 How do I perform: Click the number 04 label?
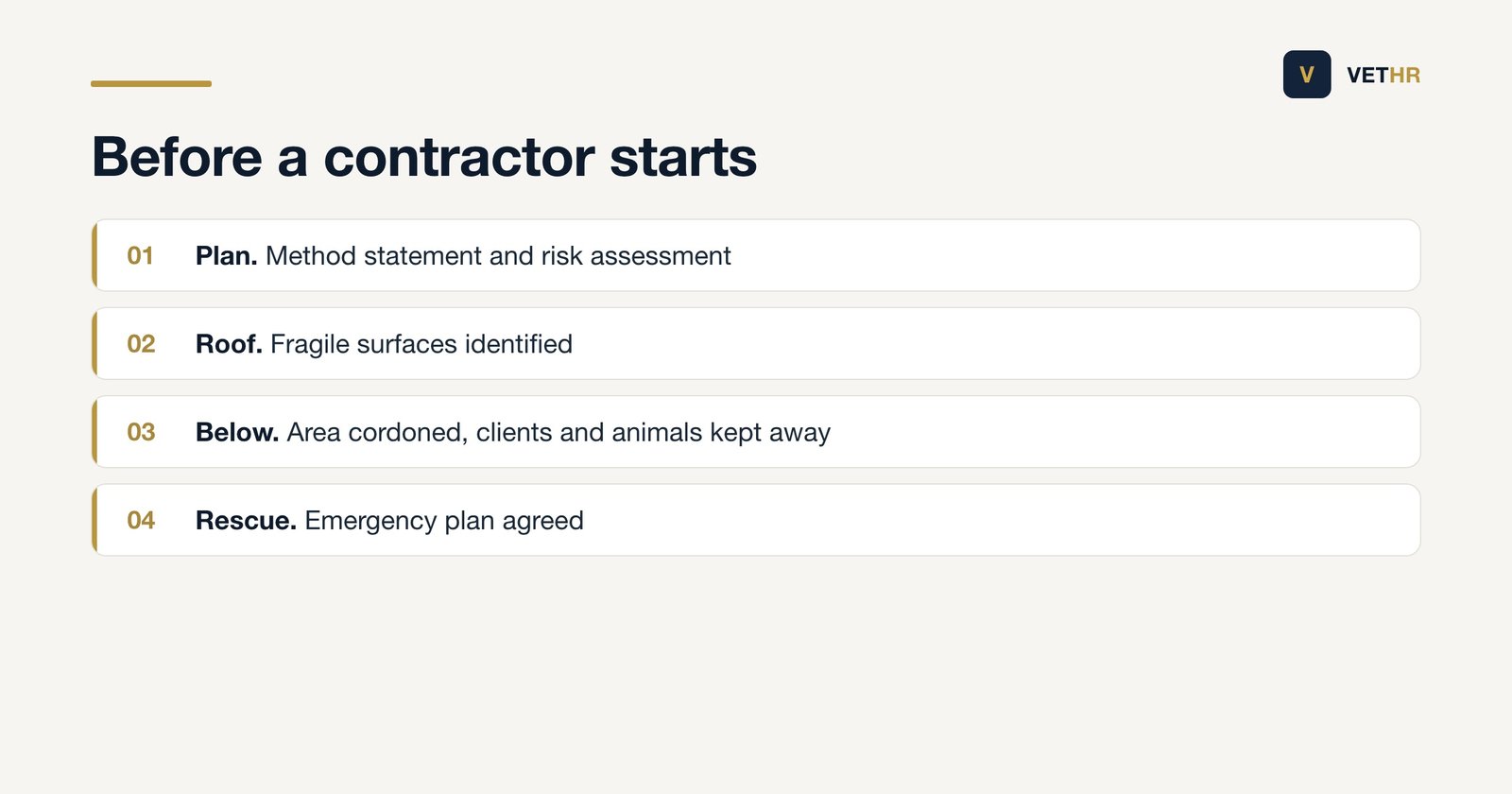point(141,521)
